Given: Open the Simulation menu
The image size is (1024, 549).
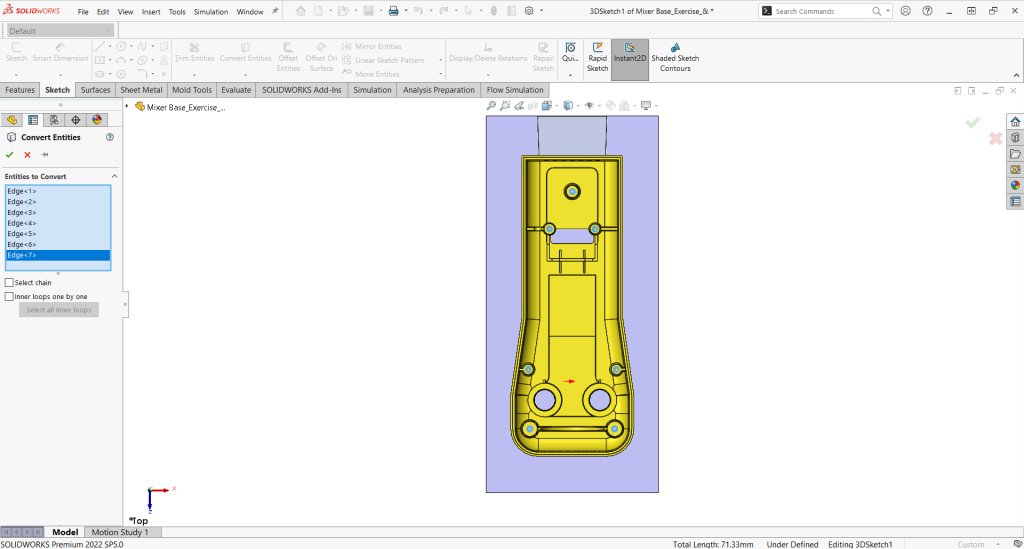Looking at the screenshot, I should pos(210,12).
